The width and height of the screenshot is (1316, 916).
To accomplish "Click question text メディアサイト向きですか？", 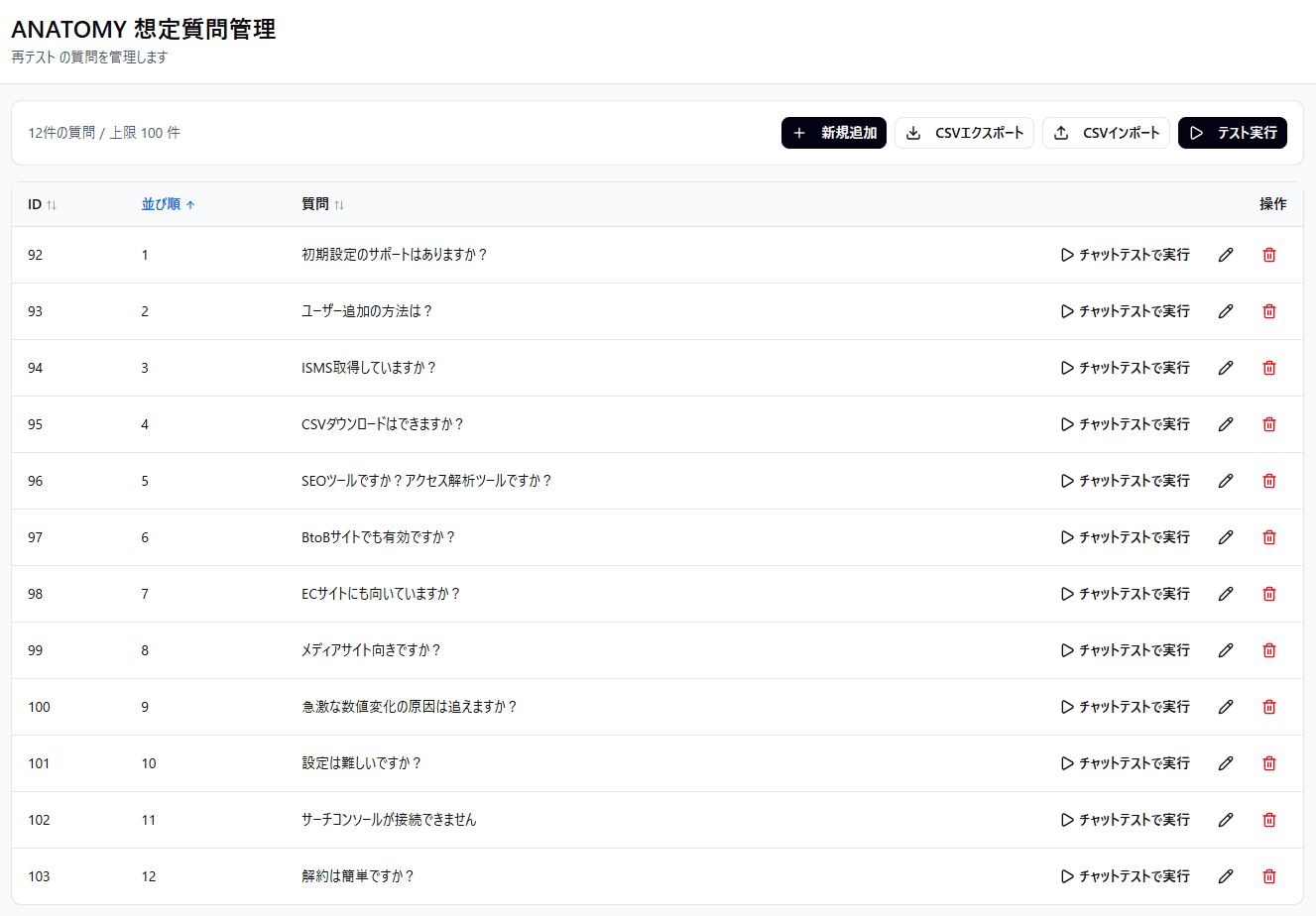I will [x=371, y=650].
